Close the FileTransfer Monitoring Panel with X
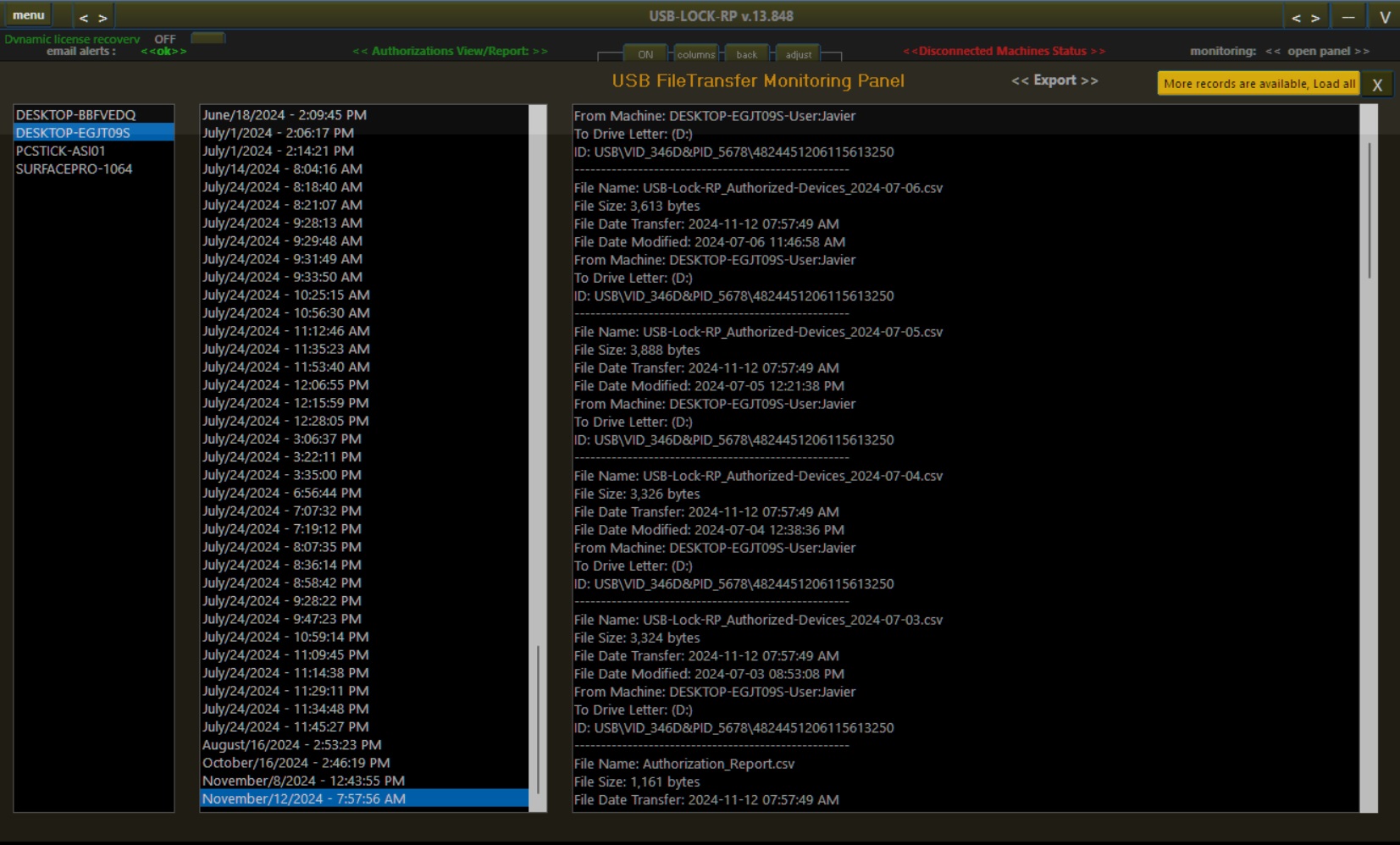 [1377, 85]
